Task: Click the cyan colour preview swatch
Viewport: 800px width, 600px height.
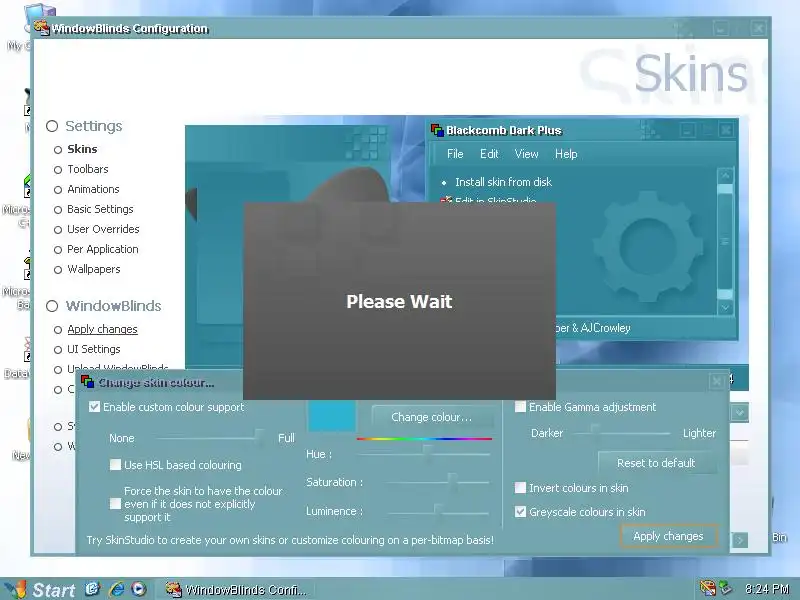Action: [x=332, y=416]
